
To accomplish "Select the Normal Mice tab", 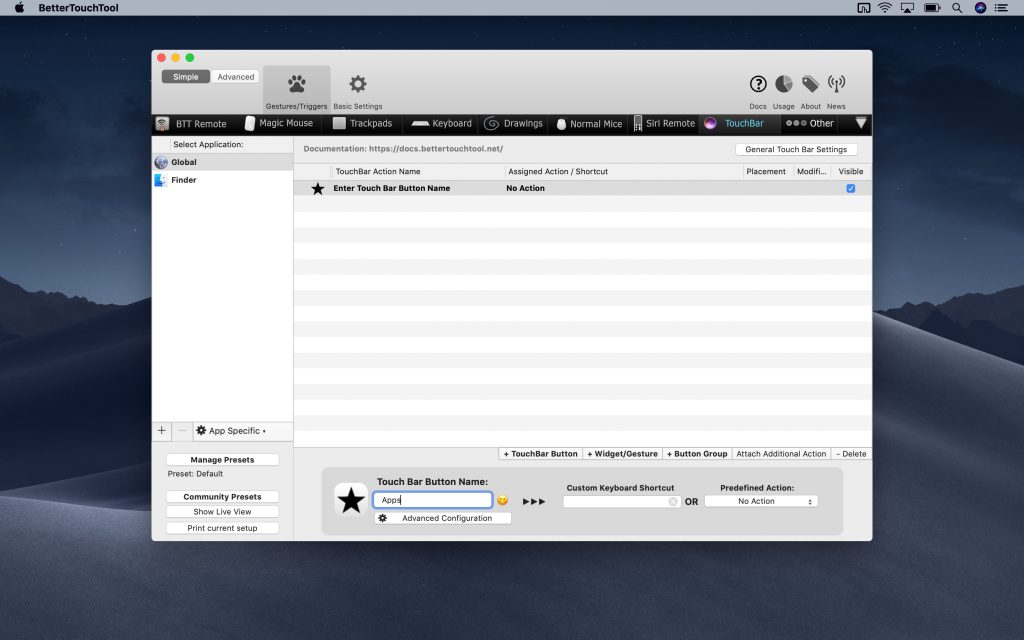I will [589, 123].
